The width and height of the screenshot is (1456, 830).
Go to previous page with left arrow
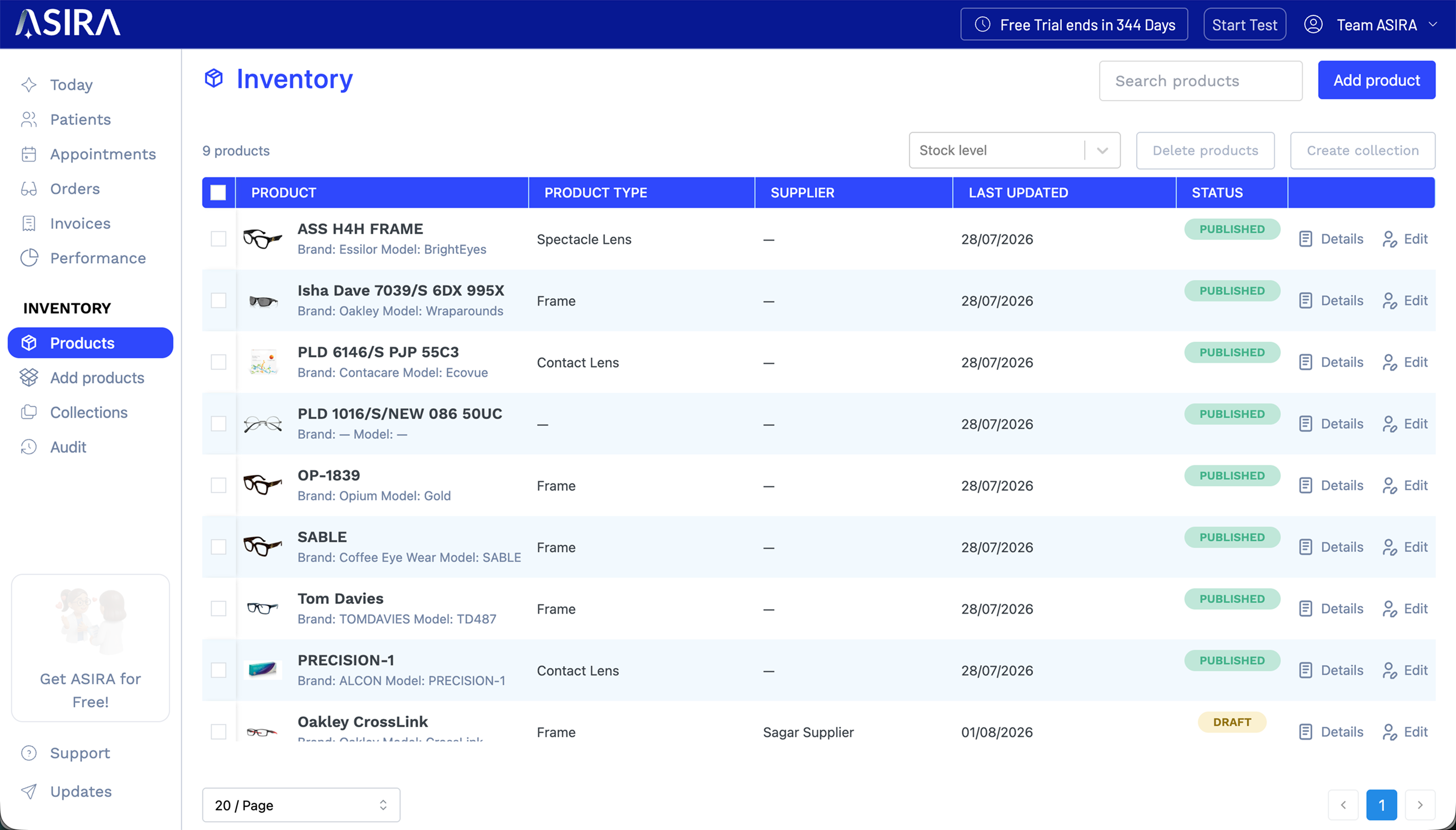pyautogui.click(x=1343, y=805)
